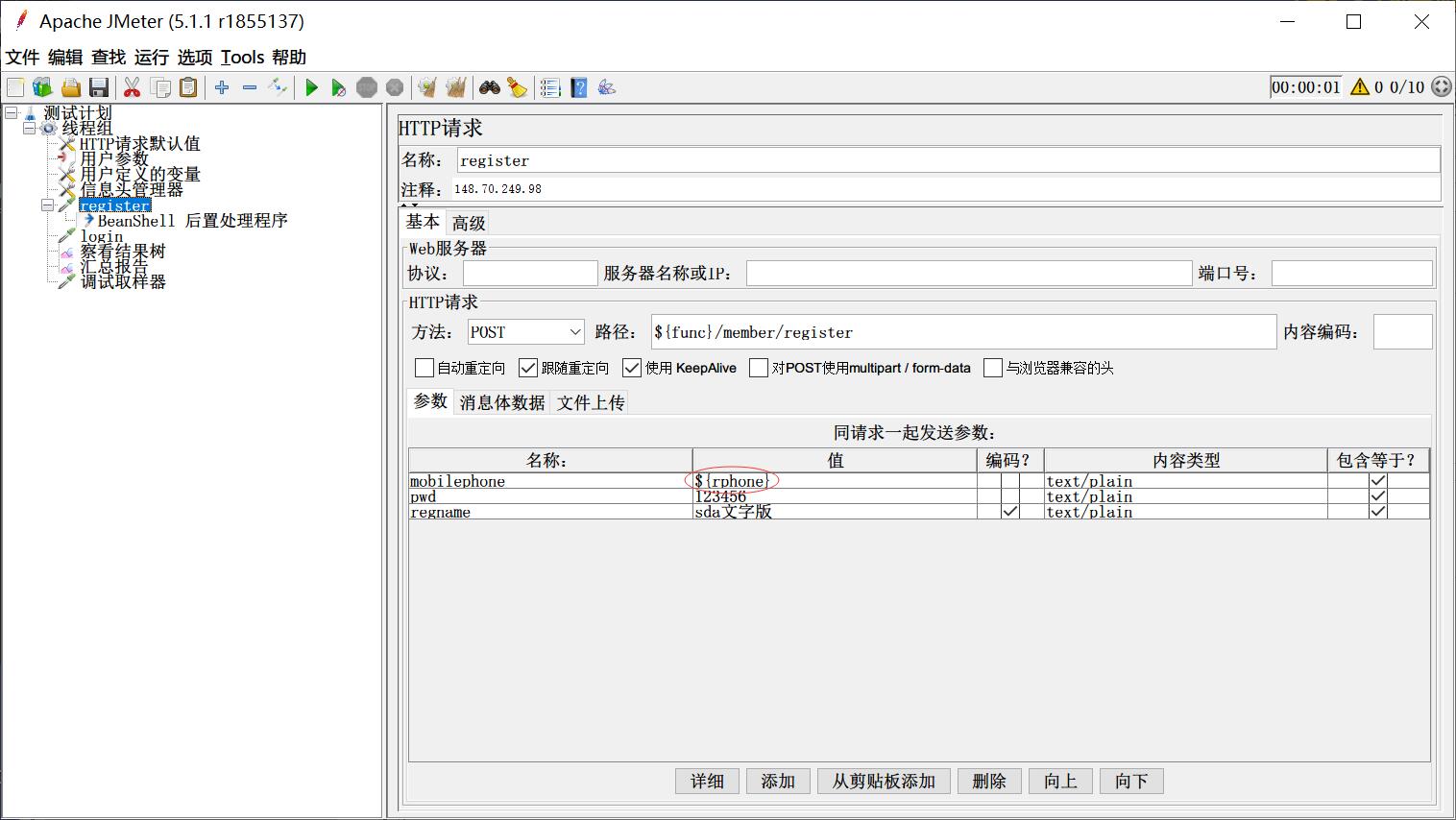Viewport: 1456px width, 820px height.
Task: Click the scissors Cut icon
Action: [133, 88]
